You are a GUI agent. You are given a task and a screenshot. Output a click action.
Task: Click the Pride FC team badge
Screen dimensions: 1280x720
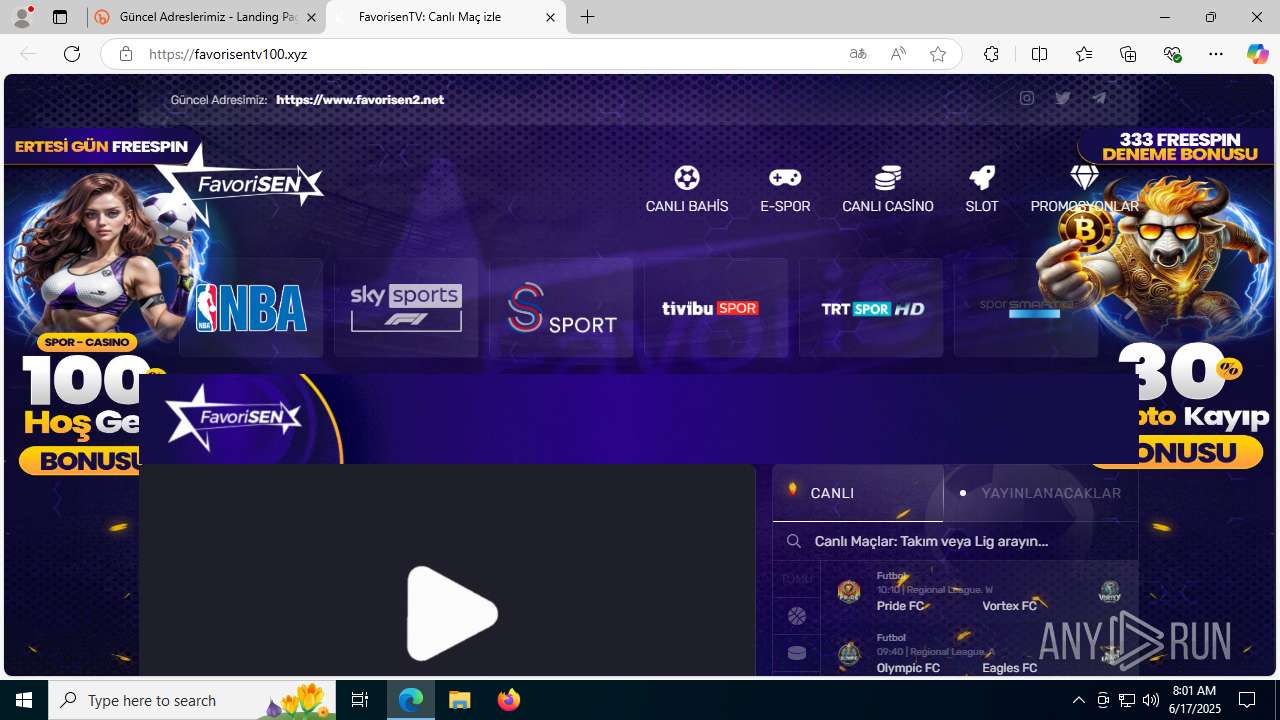tap(849, 592)
